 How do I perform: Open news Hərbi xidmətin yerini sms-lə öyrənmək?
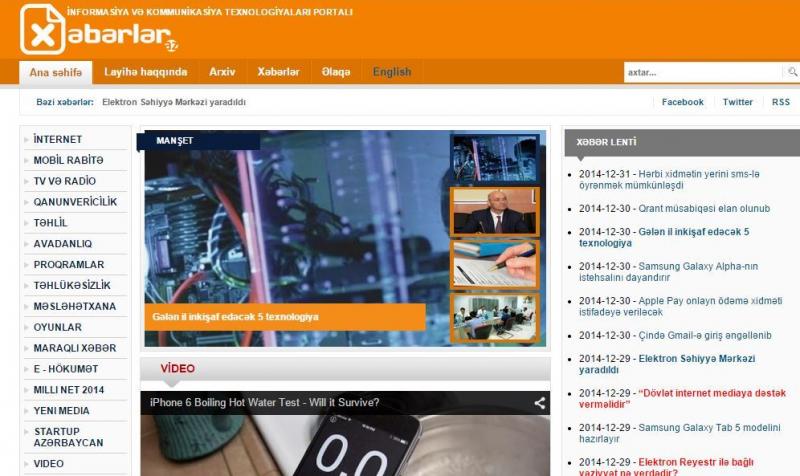(x=669, y=180)
